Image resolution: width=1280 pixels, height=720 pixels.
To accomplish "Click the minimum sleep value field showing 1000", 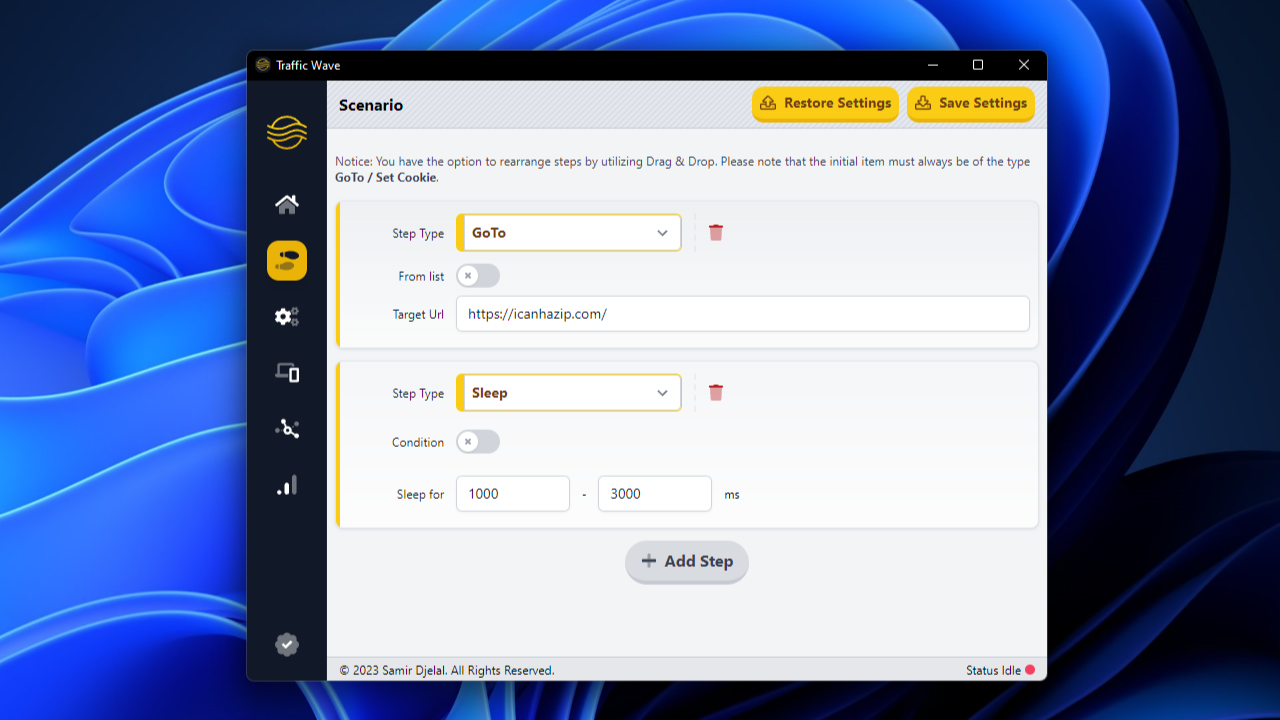I will pos(512,493).
